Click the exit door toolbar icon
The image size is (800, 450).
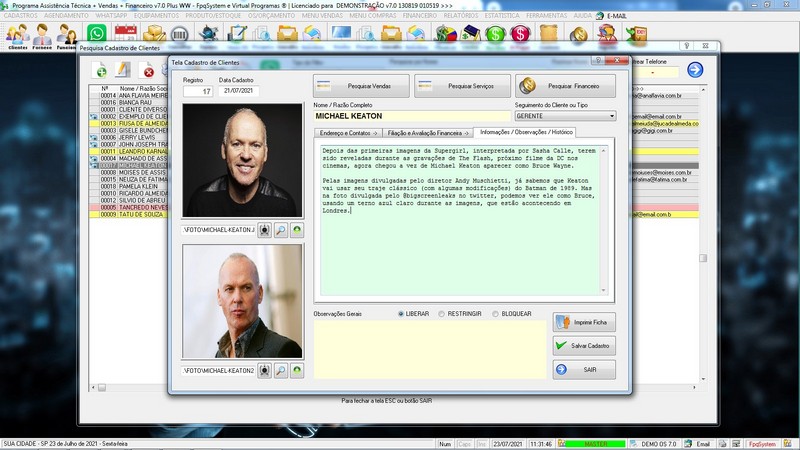(x=637, y=34)
